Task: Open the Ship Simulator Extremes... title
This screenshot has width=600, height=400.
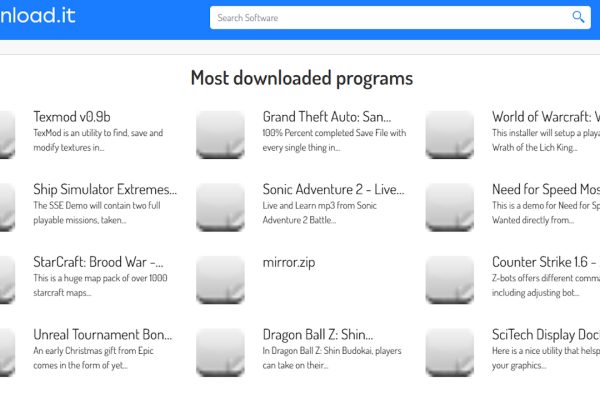Action: tap(105, 189)
